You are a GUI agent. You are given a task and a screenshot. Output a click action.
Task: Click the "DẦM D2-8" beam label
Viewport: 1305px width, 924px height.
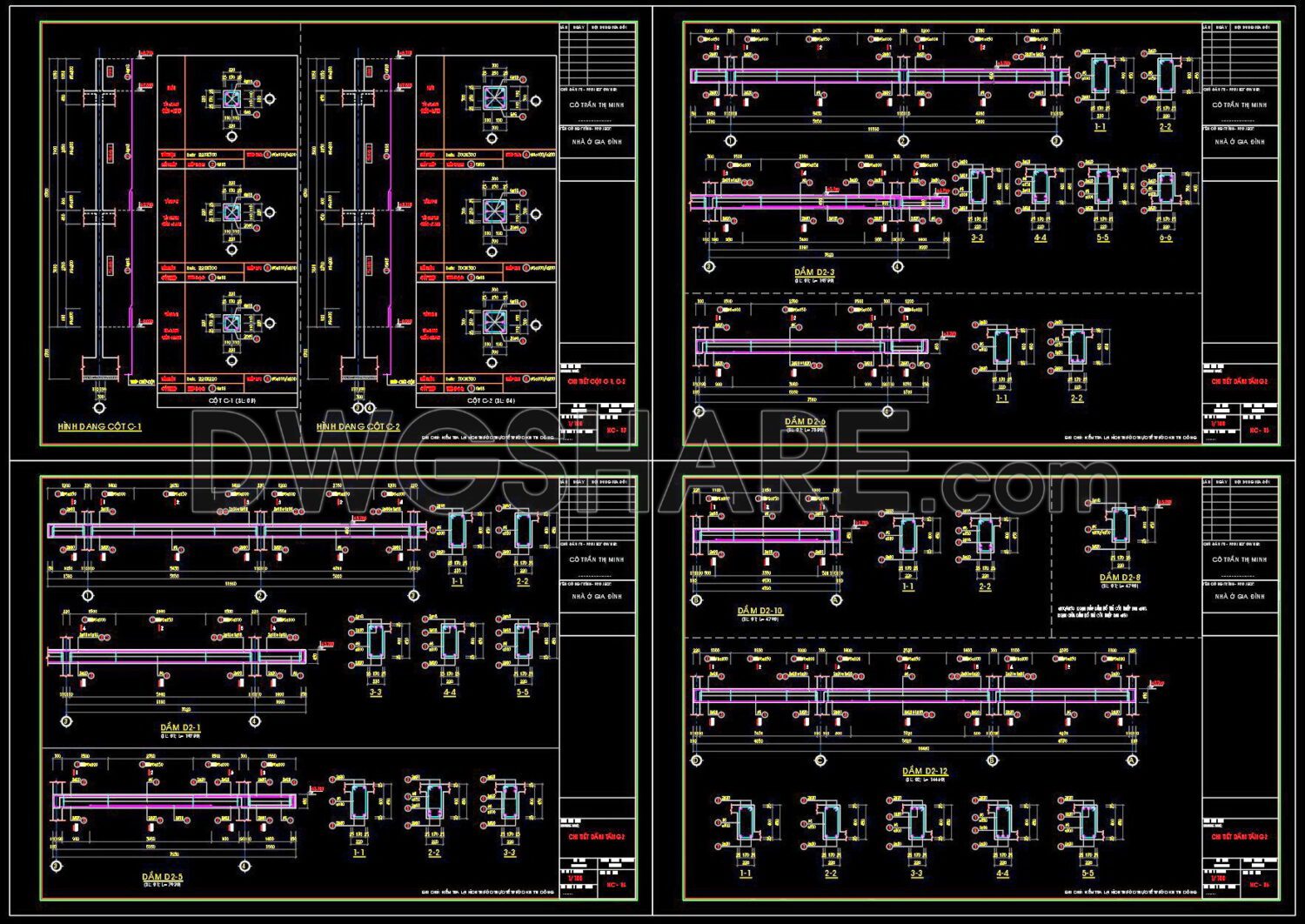tap(1120, 578)
